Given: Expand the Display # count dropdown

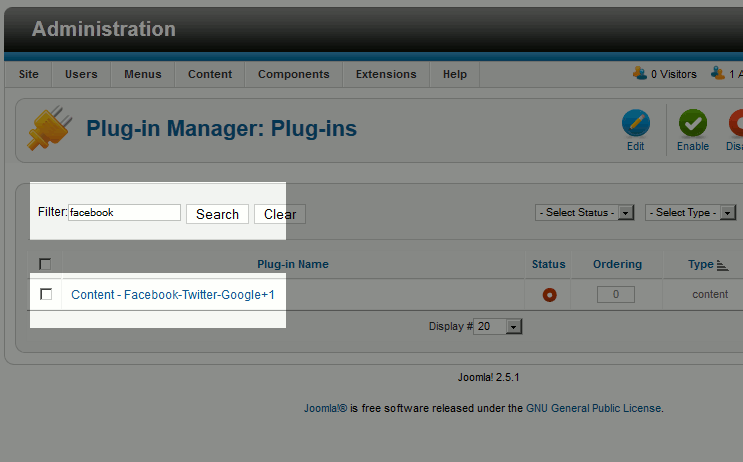Looking at the screenshot, I should coord(499,326).
